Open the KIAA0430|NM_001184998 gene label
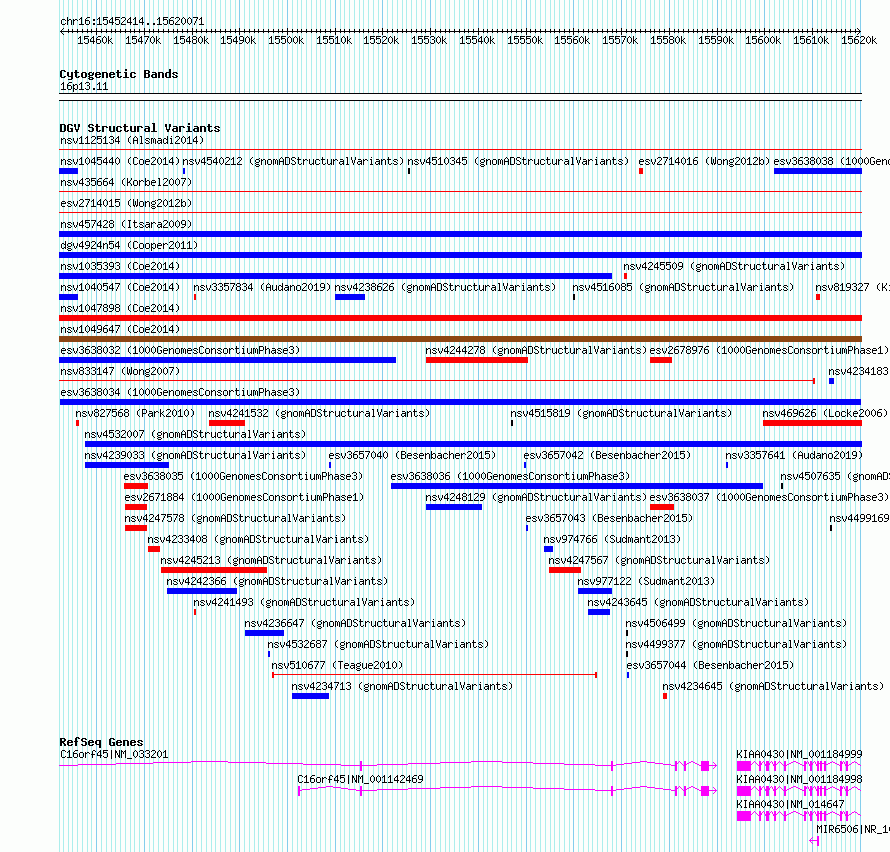This screenshot has width=890, height=852. 799,779
